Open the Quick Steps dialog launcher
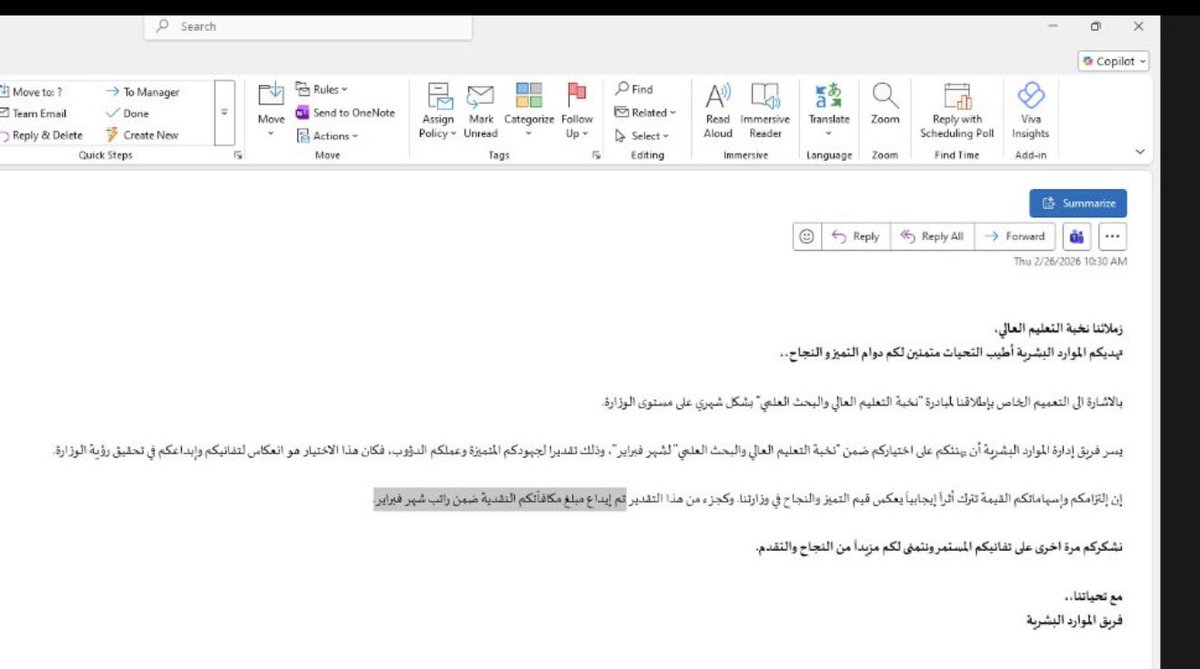 (x=238, y=156)
